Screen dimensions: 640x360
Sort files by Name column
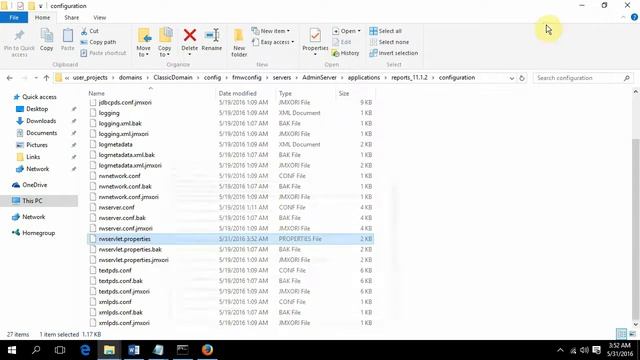pyautogui.click(x=97, y=93)
